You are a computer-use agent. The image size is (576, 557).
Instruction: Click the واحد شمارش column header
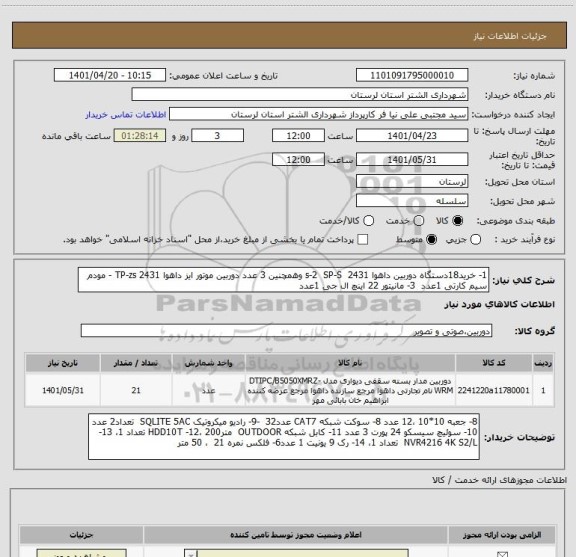(208, 363)
